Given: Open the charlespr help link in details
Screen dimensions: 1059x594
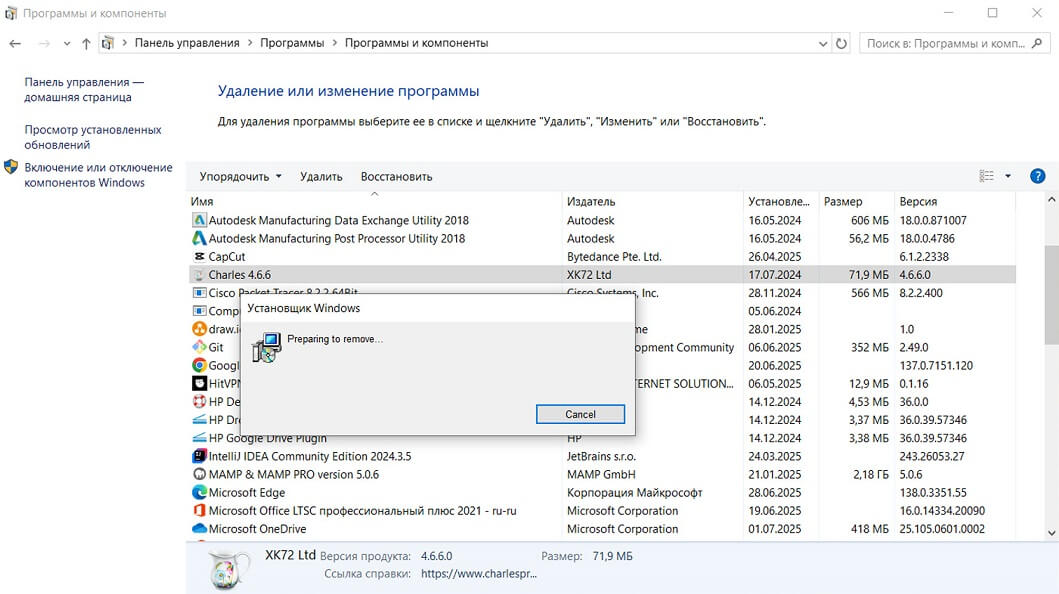Looking at the screenshot, I should 479,574.
